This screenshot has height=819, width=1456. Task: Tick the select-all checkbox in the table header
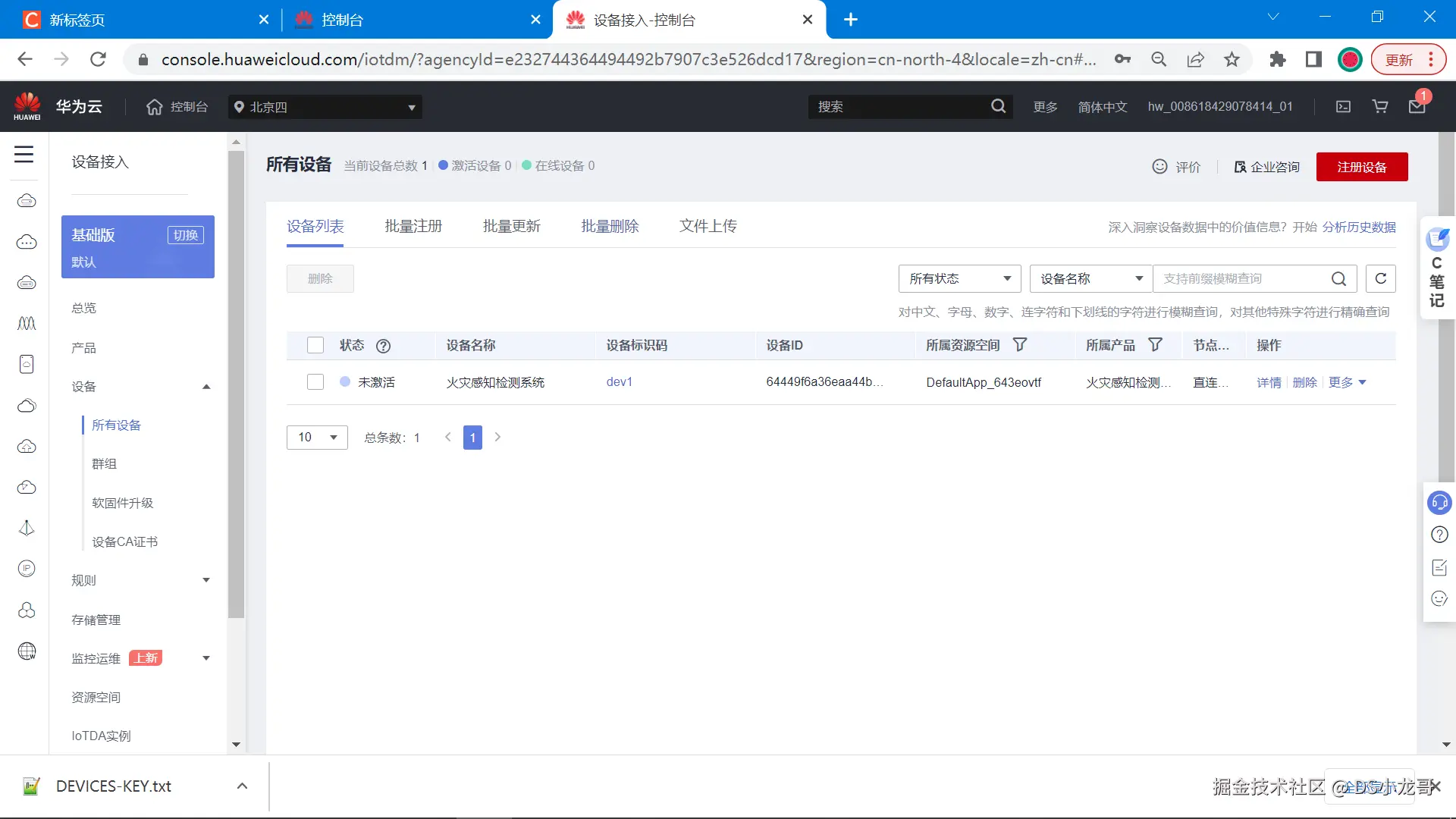(x=315, y=345)
